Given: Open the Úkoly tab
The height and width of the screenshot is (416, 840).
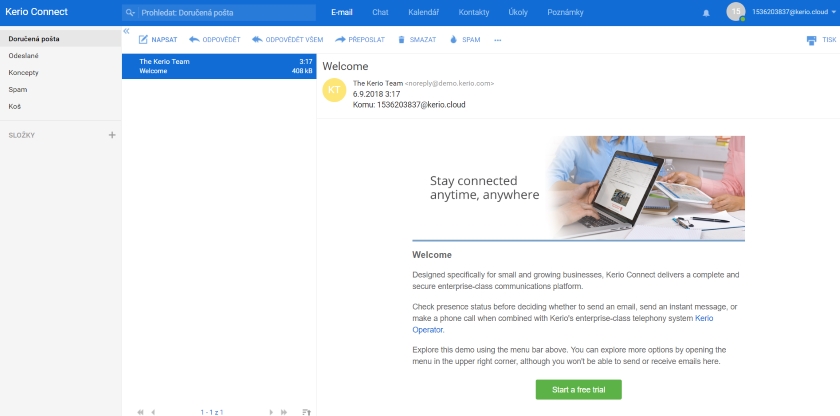Looking at the screenshot, I should (518, 12).
